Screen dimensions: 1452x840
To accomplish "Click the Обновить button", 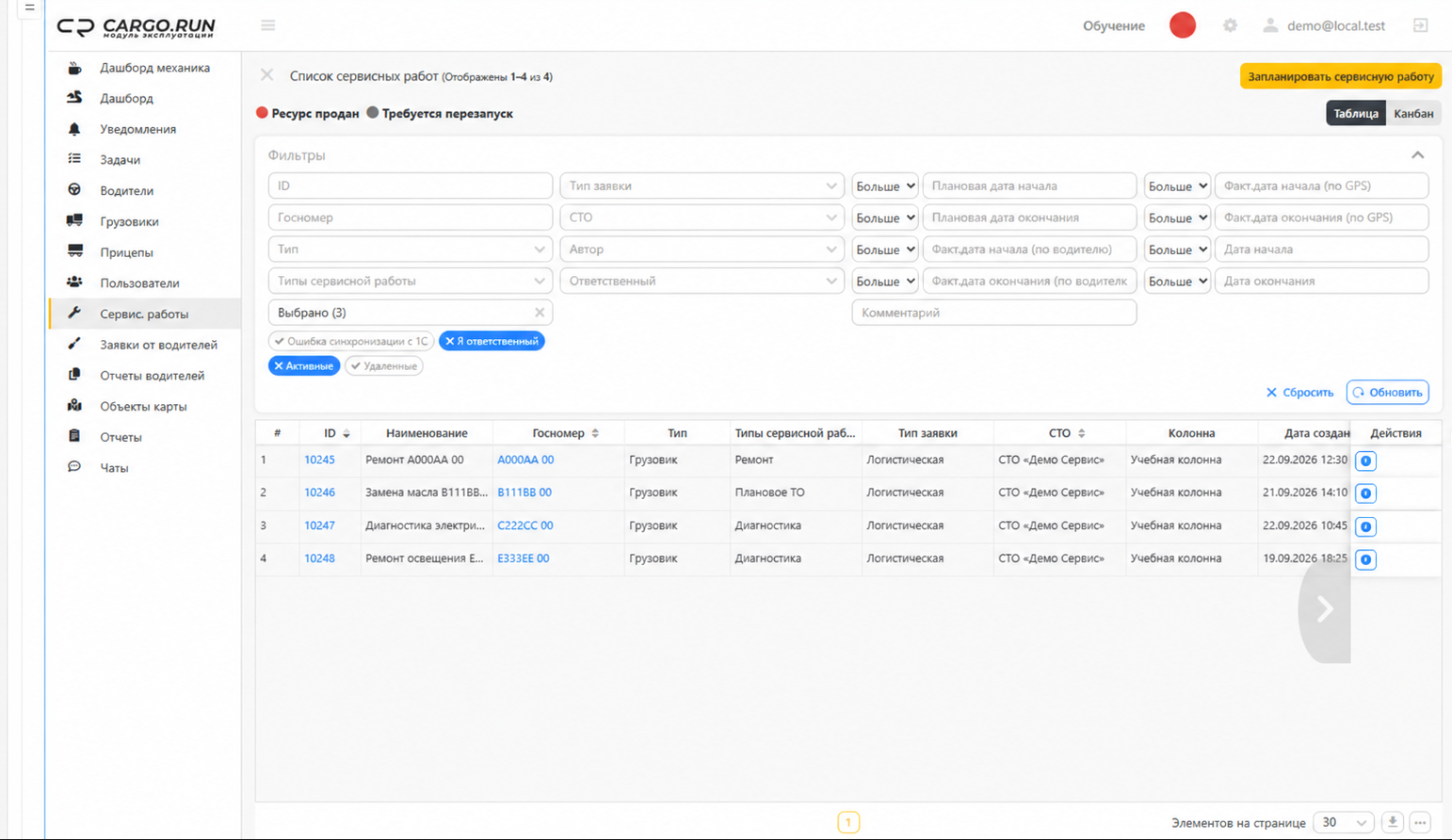I will tap(1388, 392).
